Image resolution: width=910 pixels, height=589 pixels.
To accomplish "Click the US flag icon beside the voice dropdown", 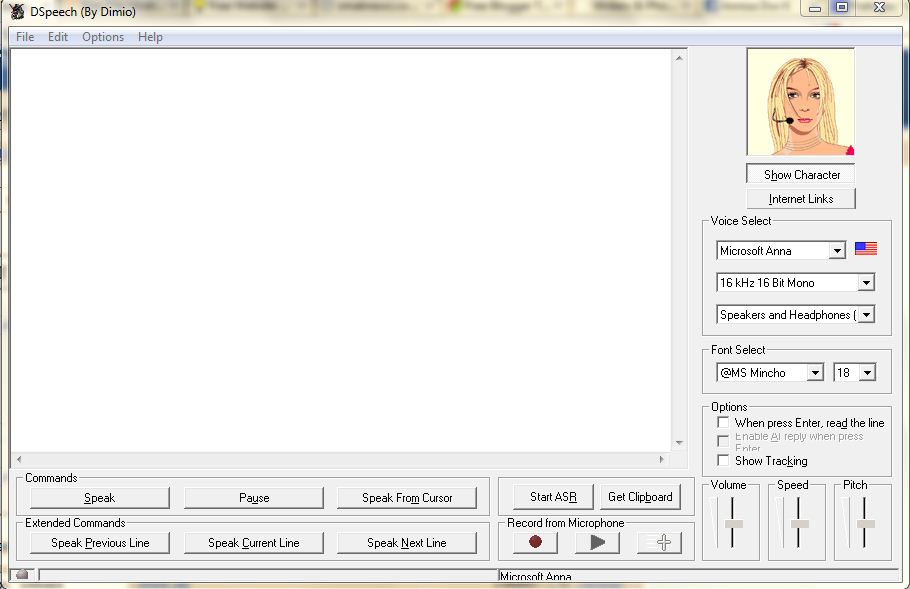I will pos(866,248).
